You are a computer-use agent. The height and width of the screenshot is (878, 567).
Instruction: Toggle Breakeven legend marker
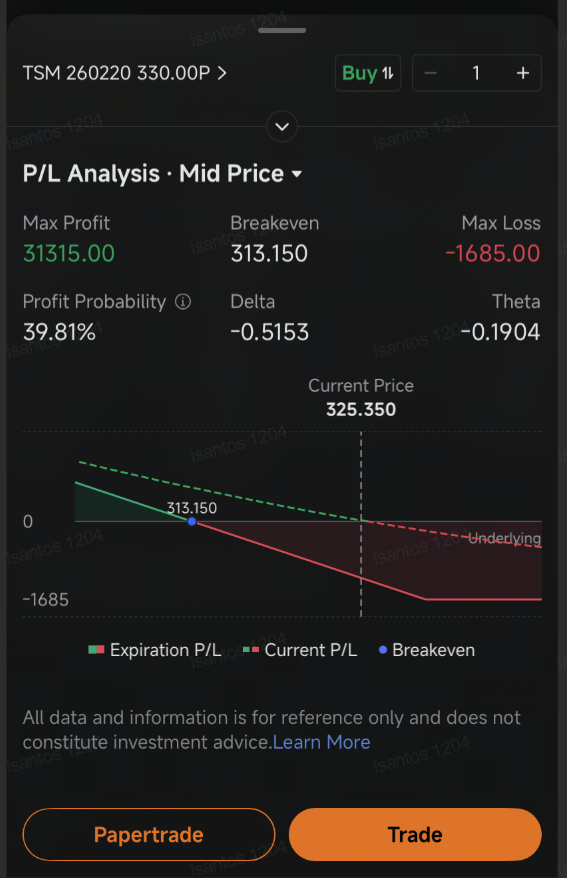pos(427,650)
